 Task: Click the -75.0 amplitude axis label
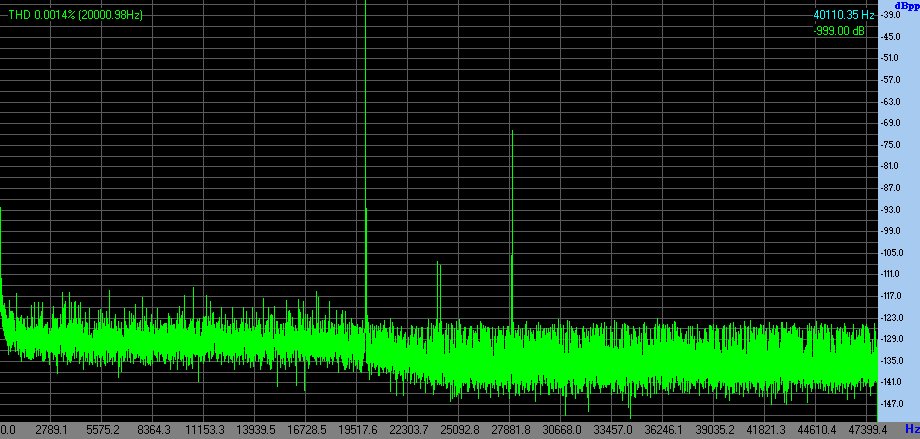coord(891,144)
